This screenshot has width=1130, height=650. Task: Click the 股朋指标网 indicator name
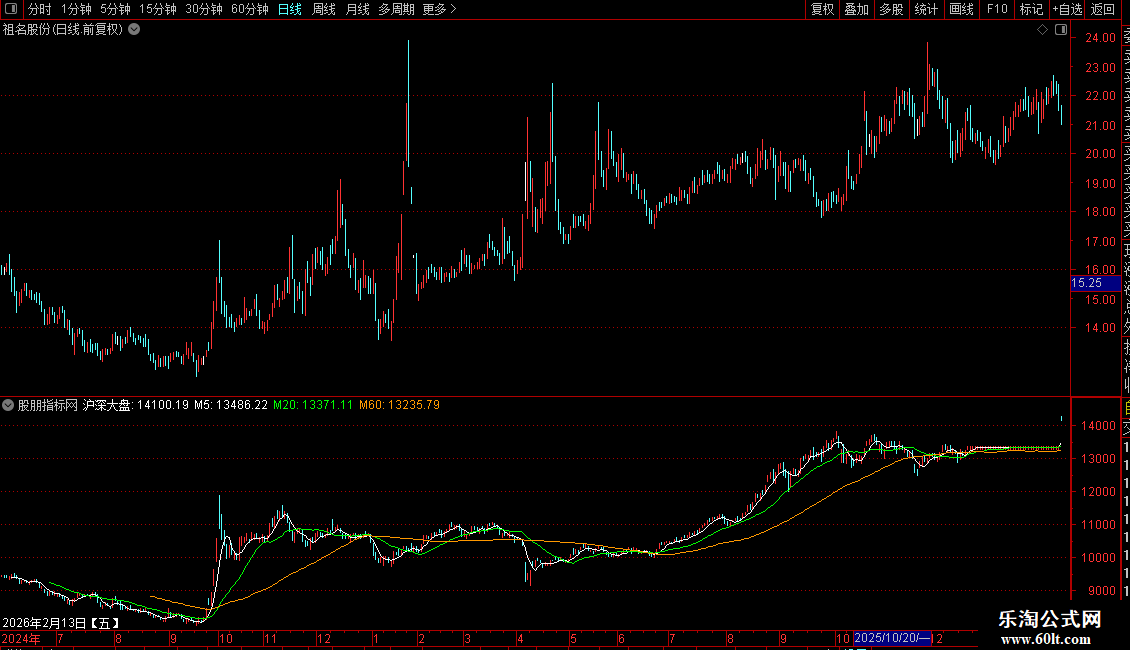point(48,405)
